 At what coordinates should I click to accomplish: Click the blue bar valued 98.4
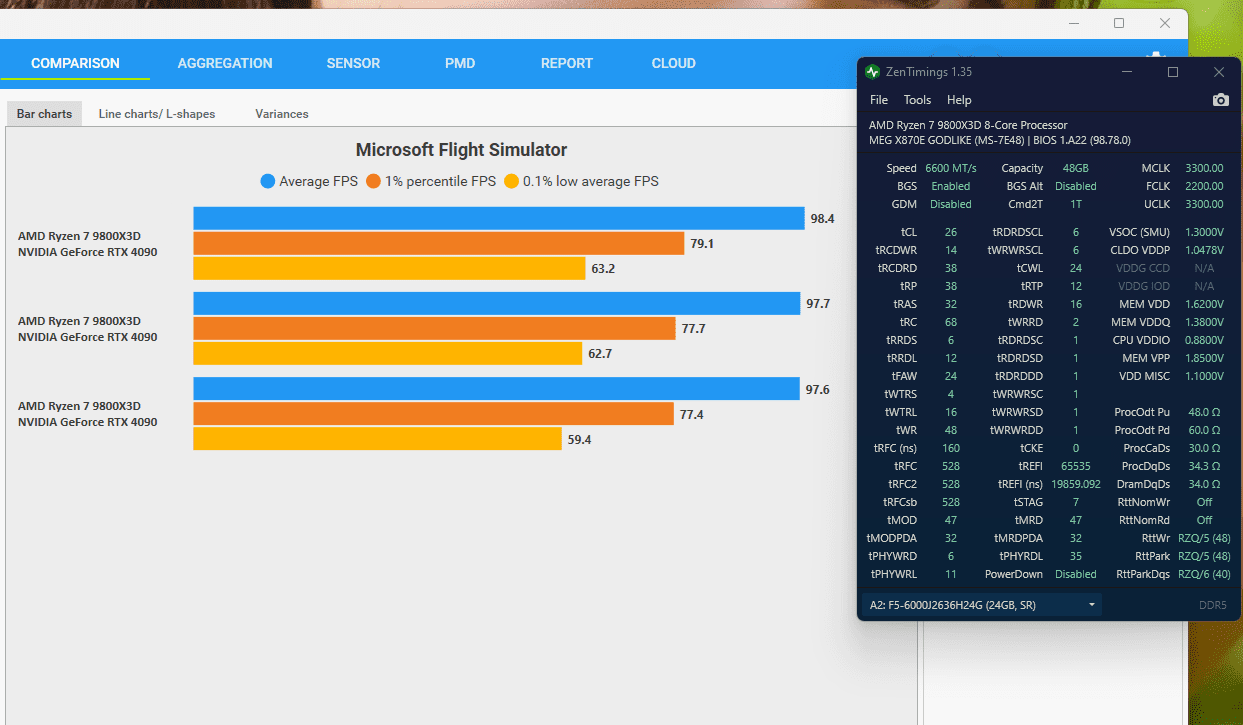[x=499, y=218]
